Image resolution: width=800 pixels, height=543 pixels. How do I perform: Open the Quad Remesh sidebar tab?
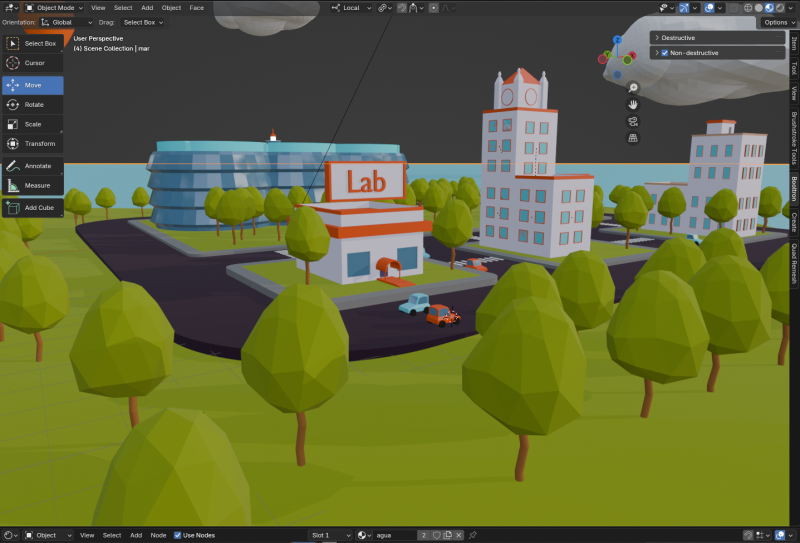pyautogui.click(x=794, y=263)
